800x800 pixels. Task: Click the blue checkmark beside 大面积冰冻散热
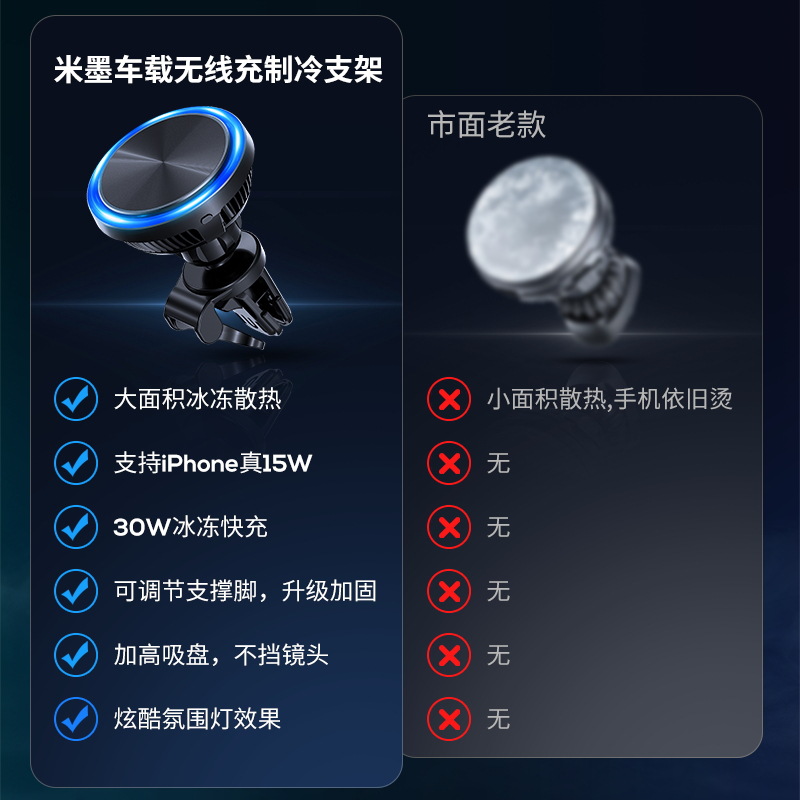76,399
